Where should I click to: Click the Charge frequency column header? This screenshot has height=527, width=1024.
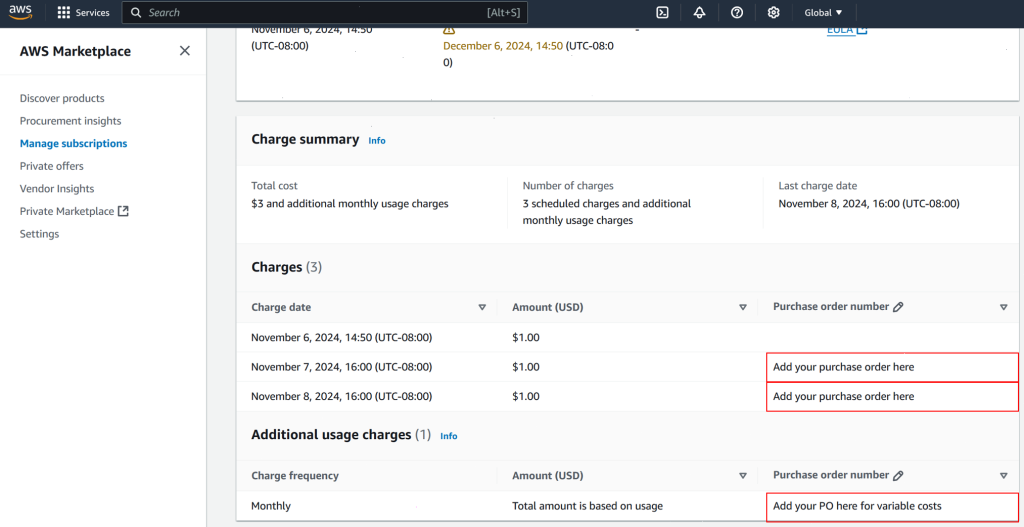click(x=295, y=475)
